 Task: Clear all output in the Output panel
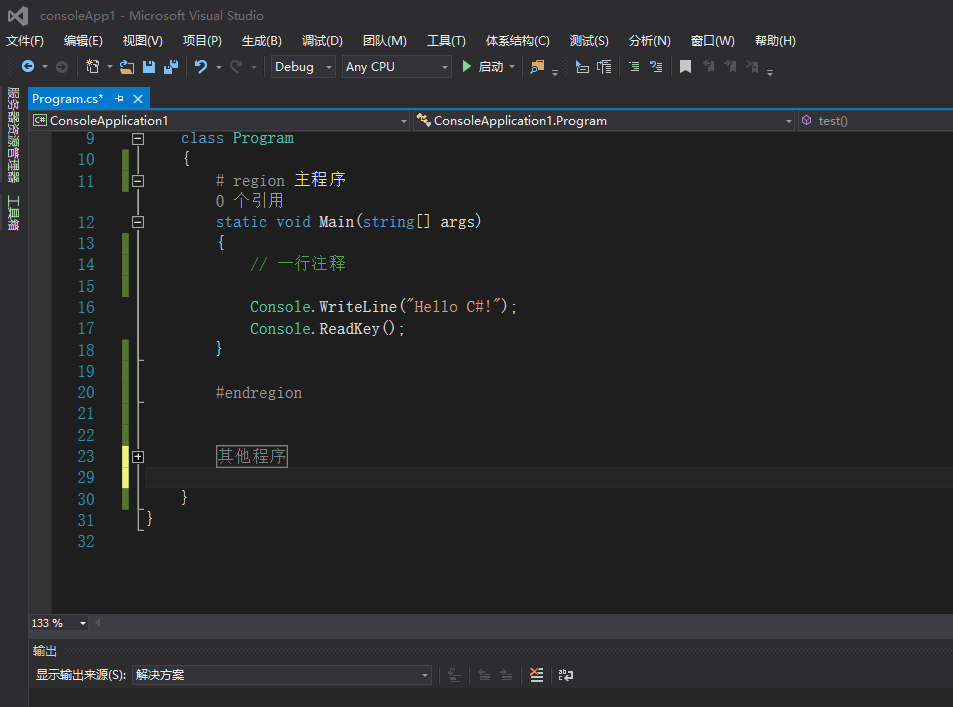point(536,675)
